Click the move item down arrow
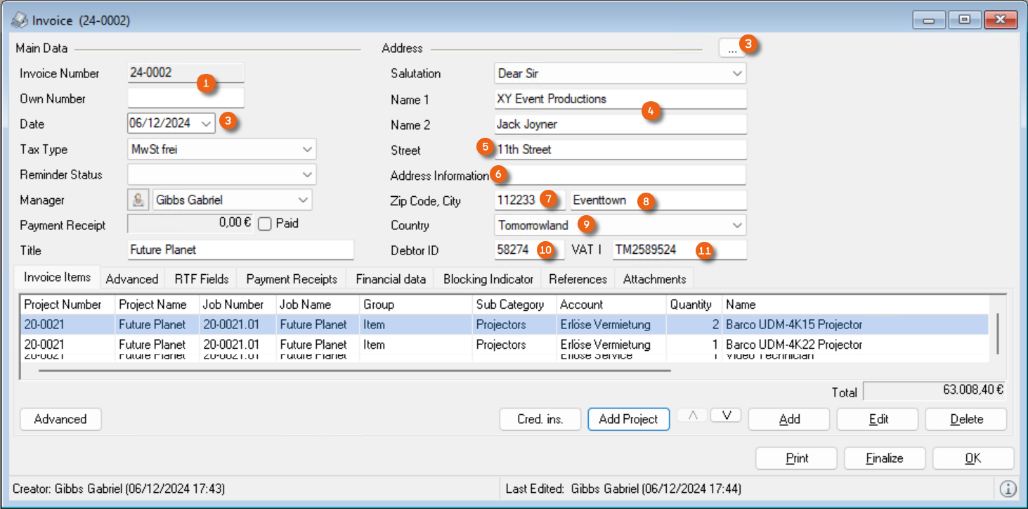This screenshot has height=509, width=1028. pyautogui.click(x=725, y=416)
